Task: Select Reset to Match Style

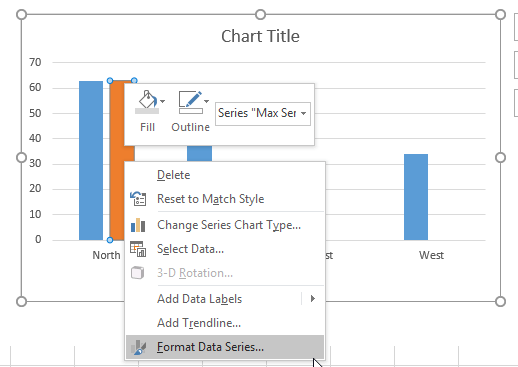Action: [225, 199]
